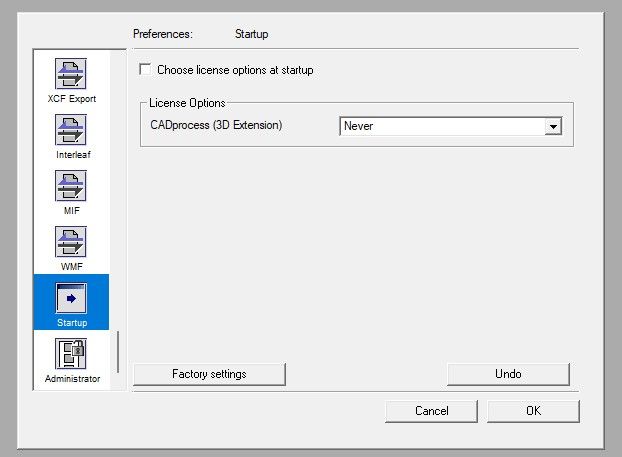Click the License Options group title
The height and width of the screenshot is (457, 622).
[187, 103]
